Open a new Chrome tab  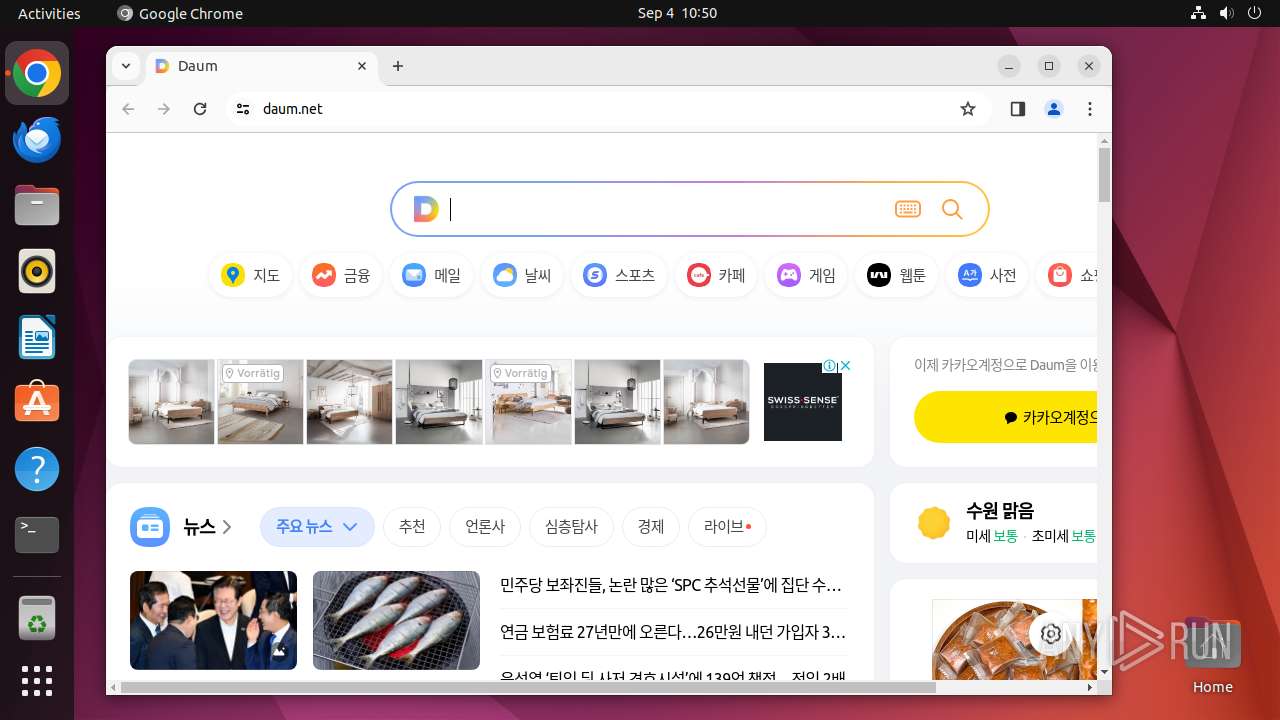pos(398,66)
